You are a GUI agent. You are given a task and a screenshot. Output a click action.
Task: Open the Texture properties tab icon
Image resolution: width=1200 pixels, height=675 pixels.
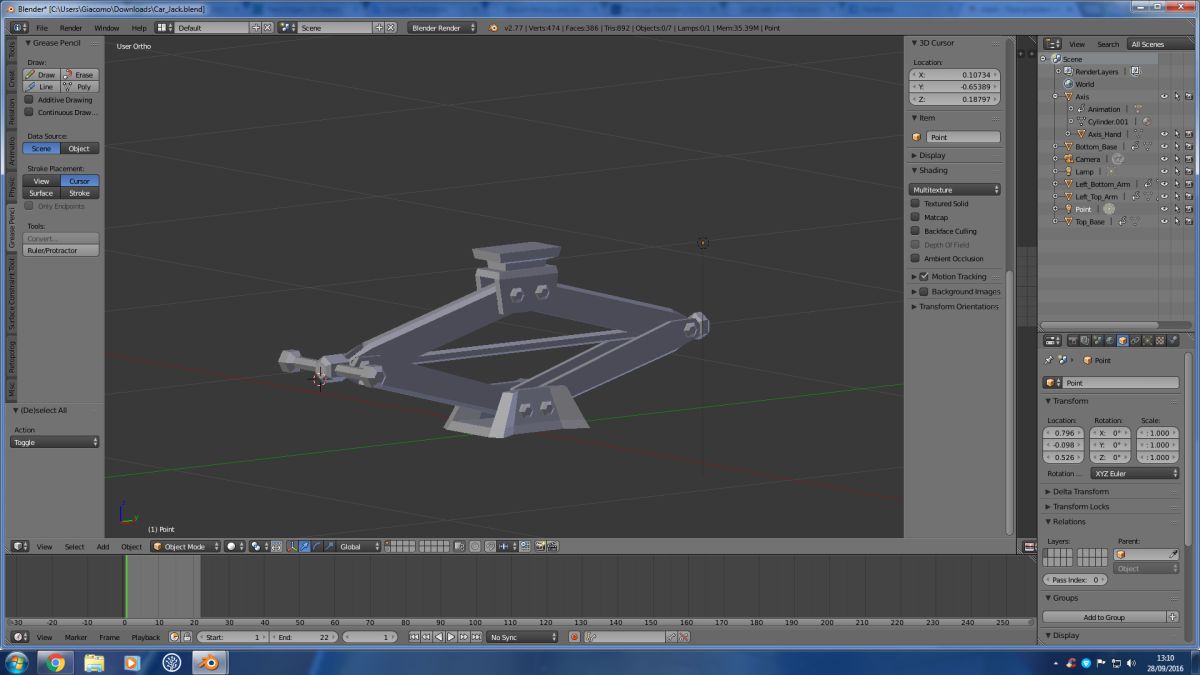1159,340
